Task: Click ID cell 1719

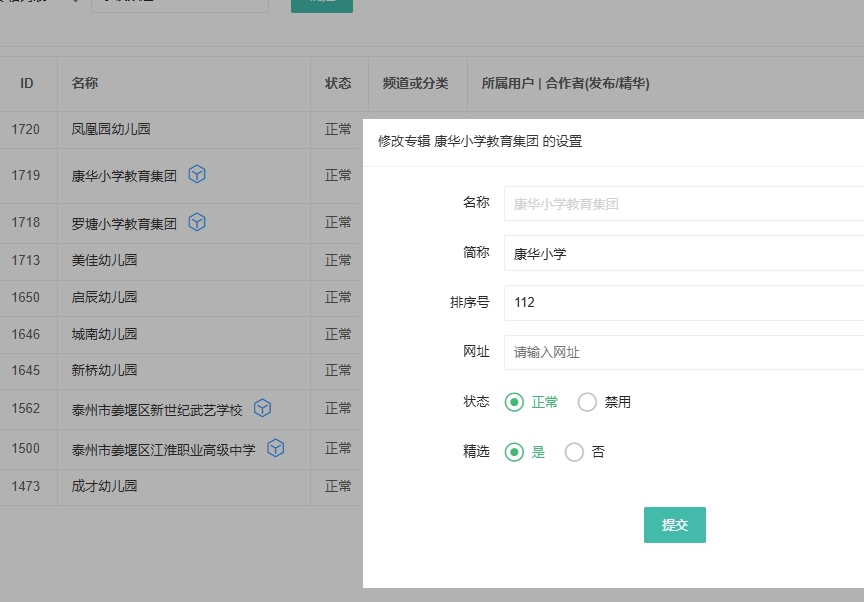Action: click(26, 175)
